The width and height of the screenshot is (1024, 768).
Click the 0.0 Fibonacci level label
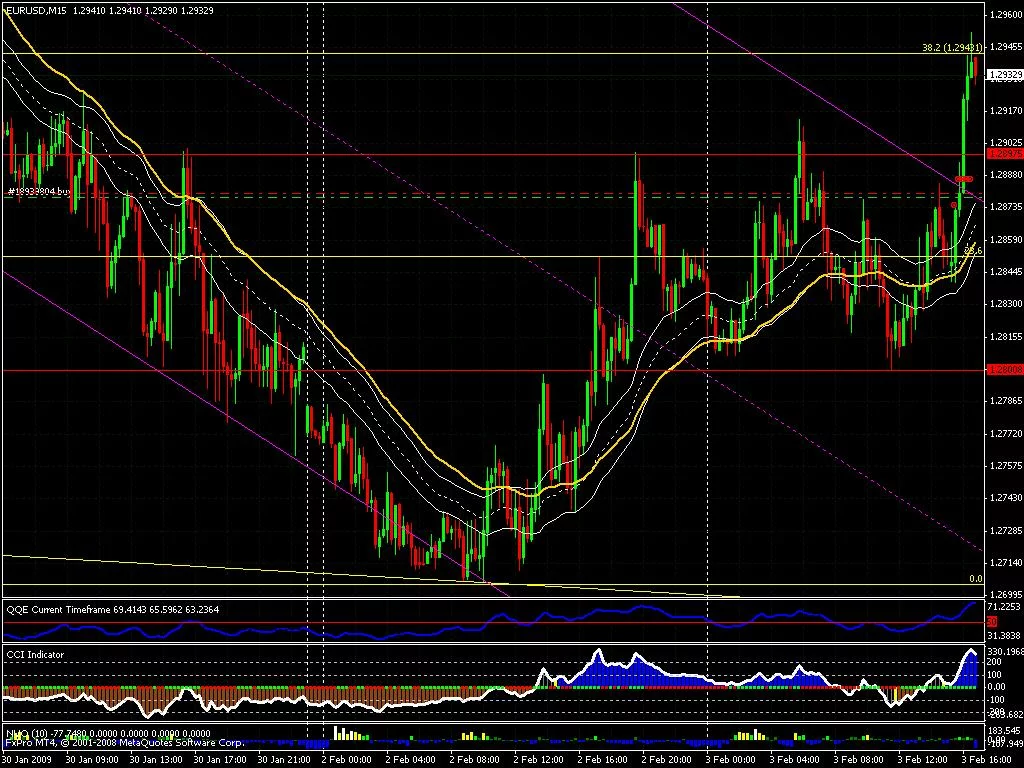[976, 579]
